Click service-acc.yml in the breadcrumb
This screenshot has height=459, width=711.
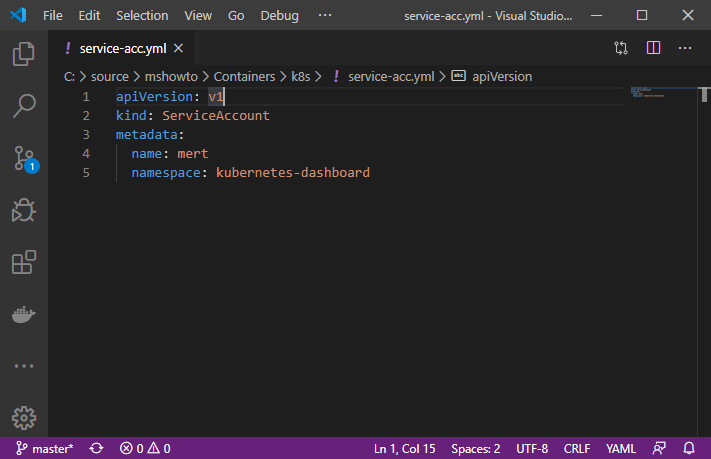click(391, 77)
